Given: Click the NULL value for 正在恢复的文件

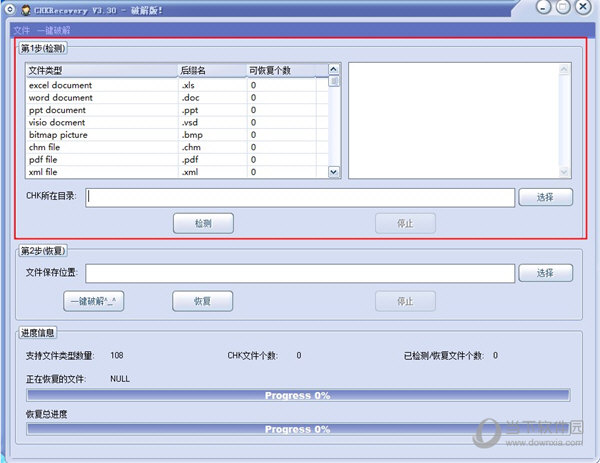Looking at the screenshot, I should pos(120,379).
